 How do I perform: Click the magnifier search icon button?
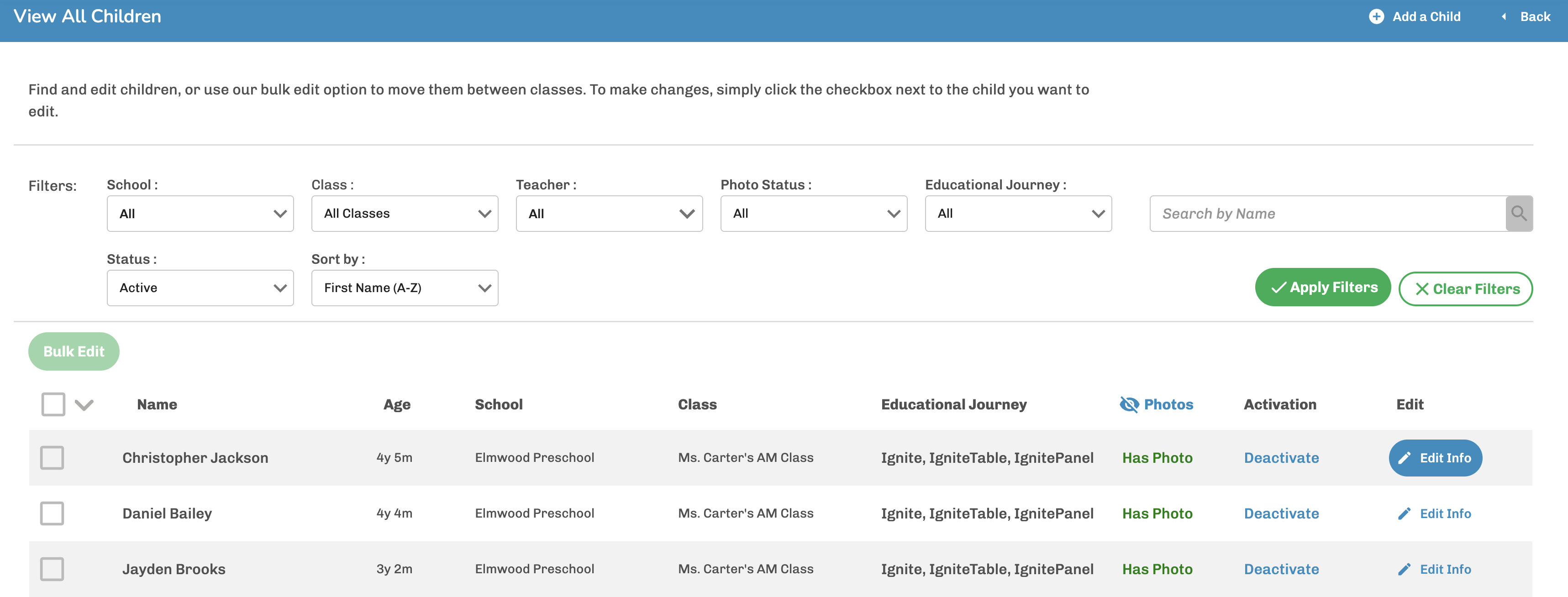click(x=1519, y=214)
